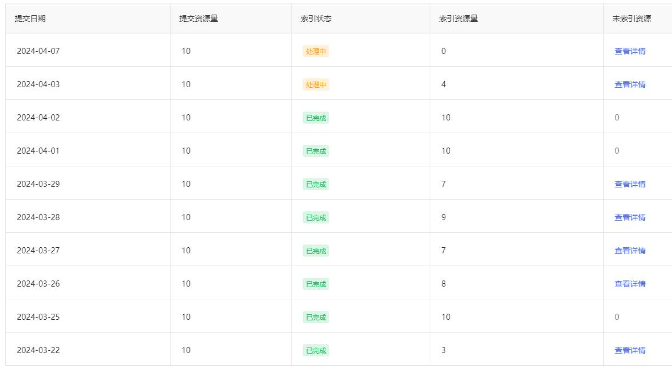Click 处理中 status badge for 2024-04-07

click(316, 51)
